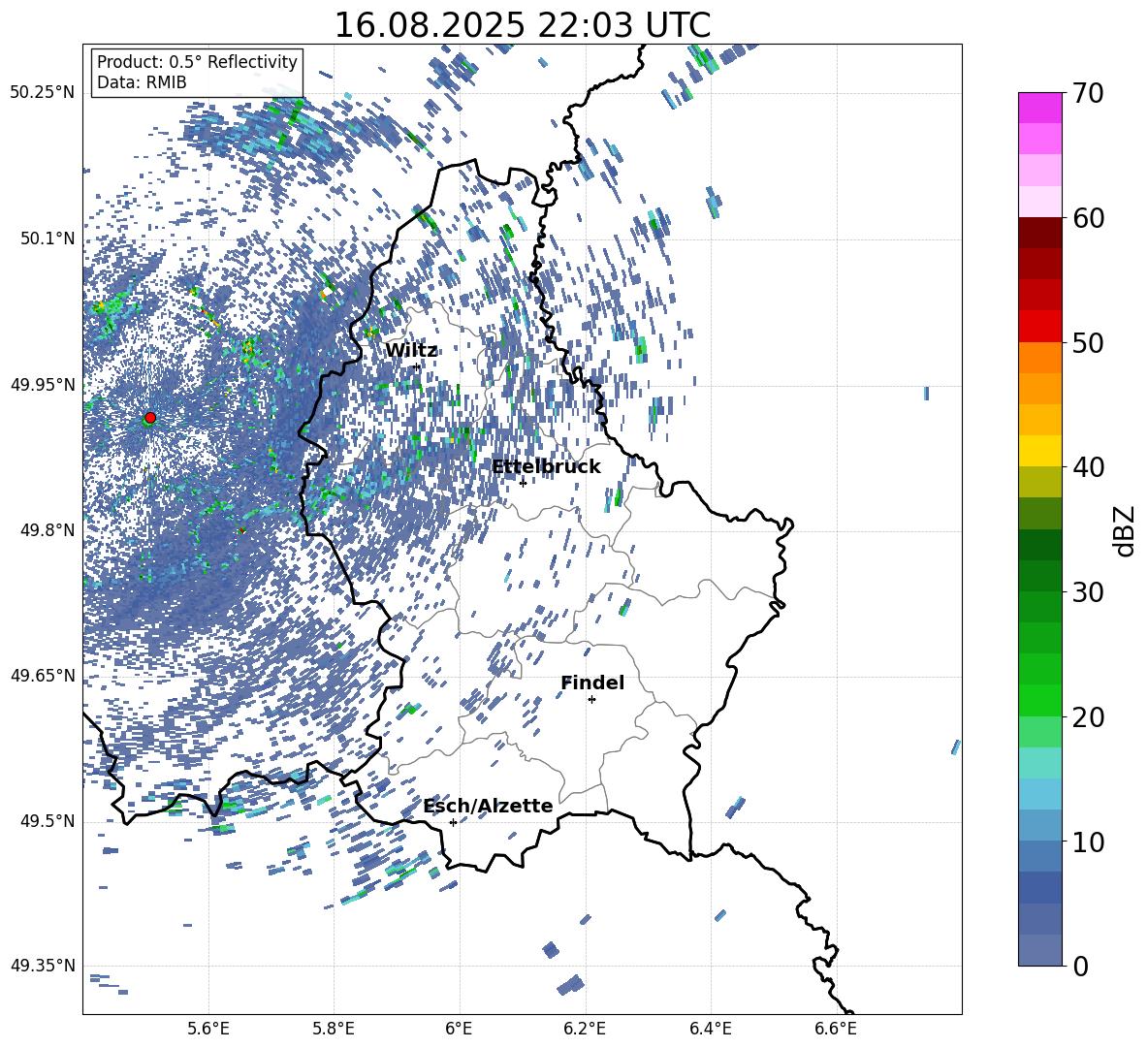Click the 49.8°N latitude label
The height and width of the screenshot is (1048, 1148).
pyautogui.click(x=48, y=530)
